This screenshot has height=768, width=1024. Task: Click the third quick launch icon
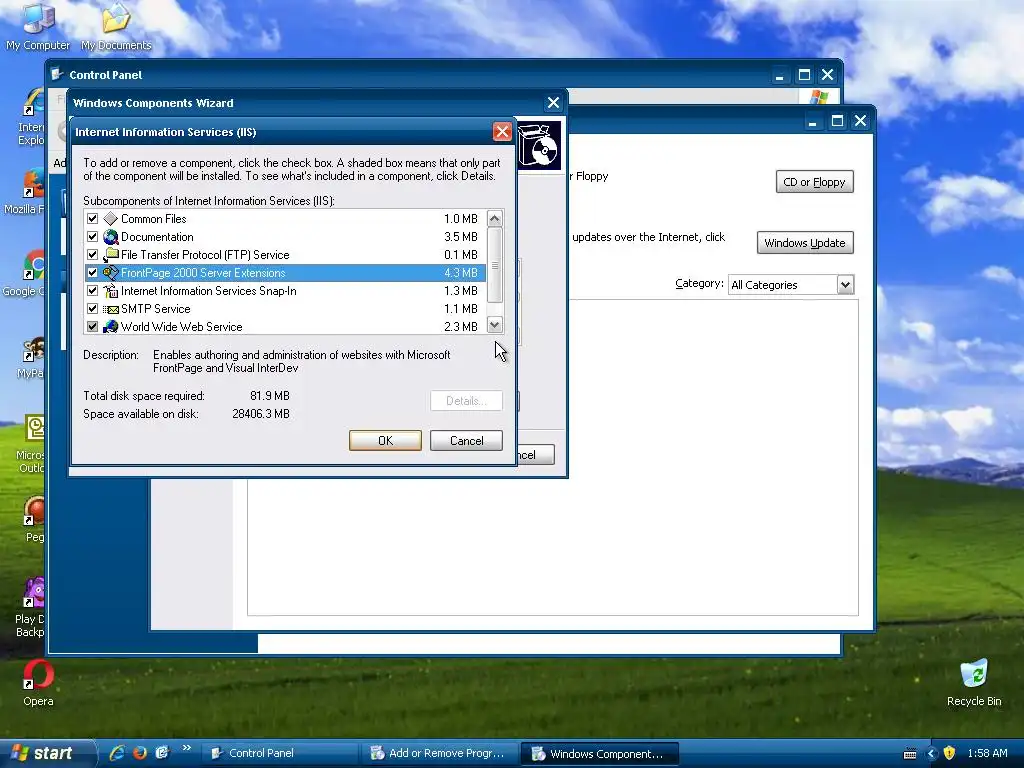point(162,753)
